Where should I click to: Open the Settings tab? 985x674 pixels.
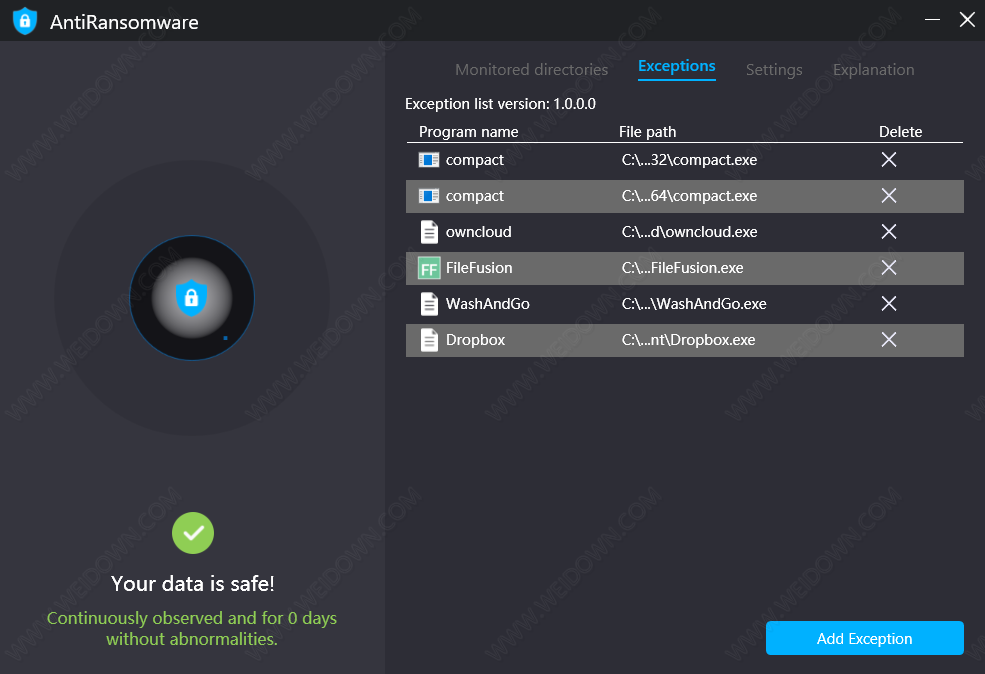pos(774,70)
